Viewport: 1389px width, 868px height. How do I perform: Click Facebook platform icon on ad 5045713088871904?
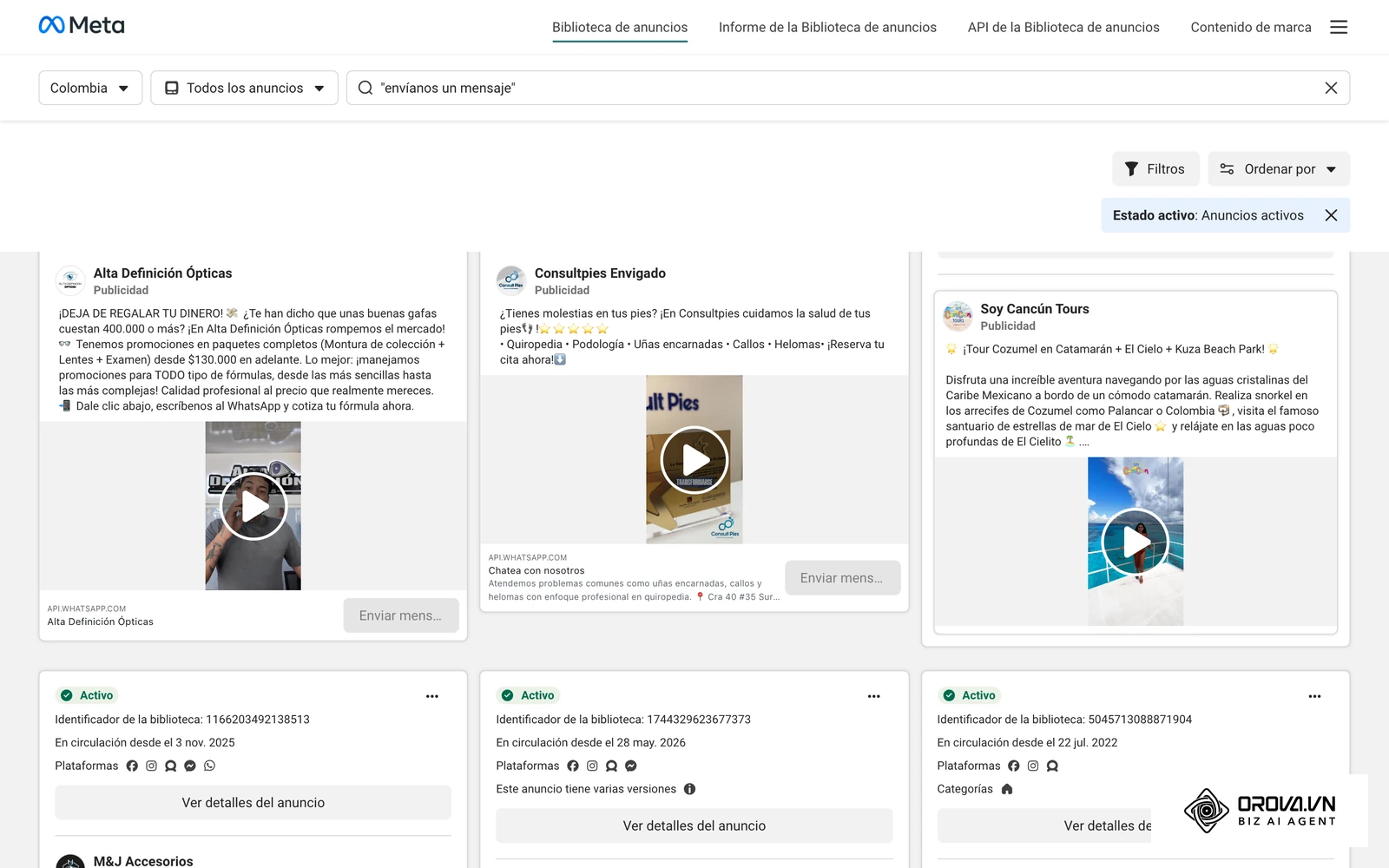pyautogui.click(x=1014, y=766)
